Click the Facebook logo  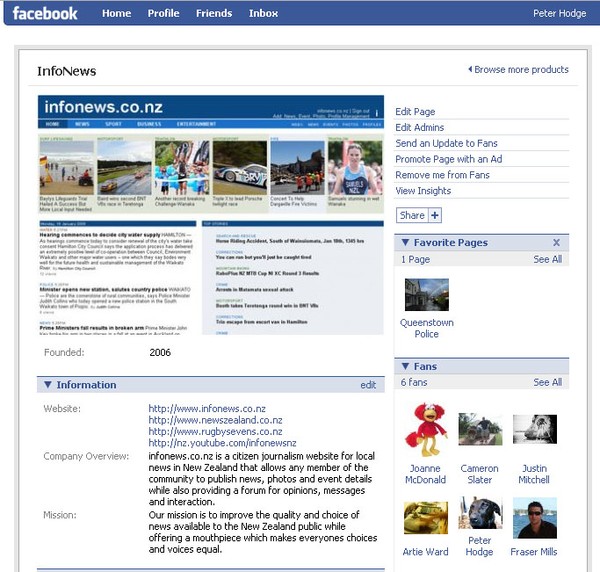(x=45, y=13)
